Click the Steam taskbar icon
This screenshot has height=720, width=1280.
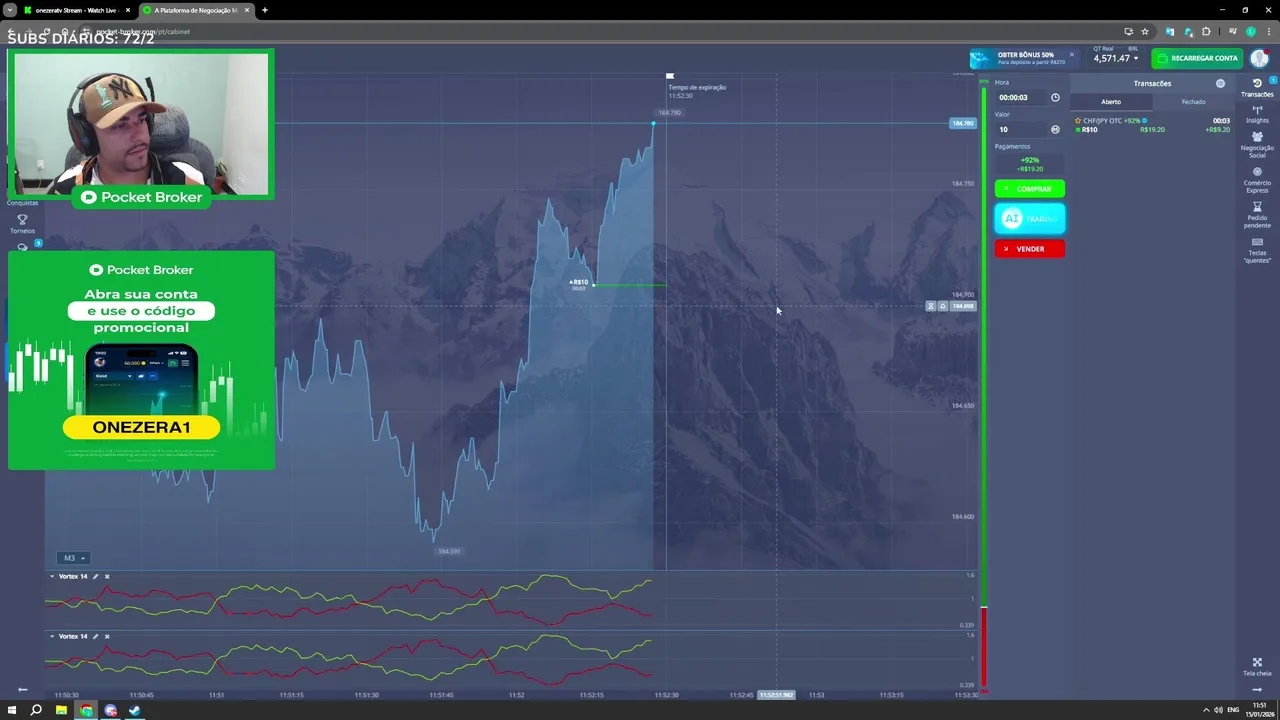click(x=135, y=710)
